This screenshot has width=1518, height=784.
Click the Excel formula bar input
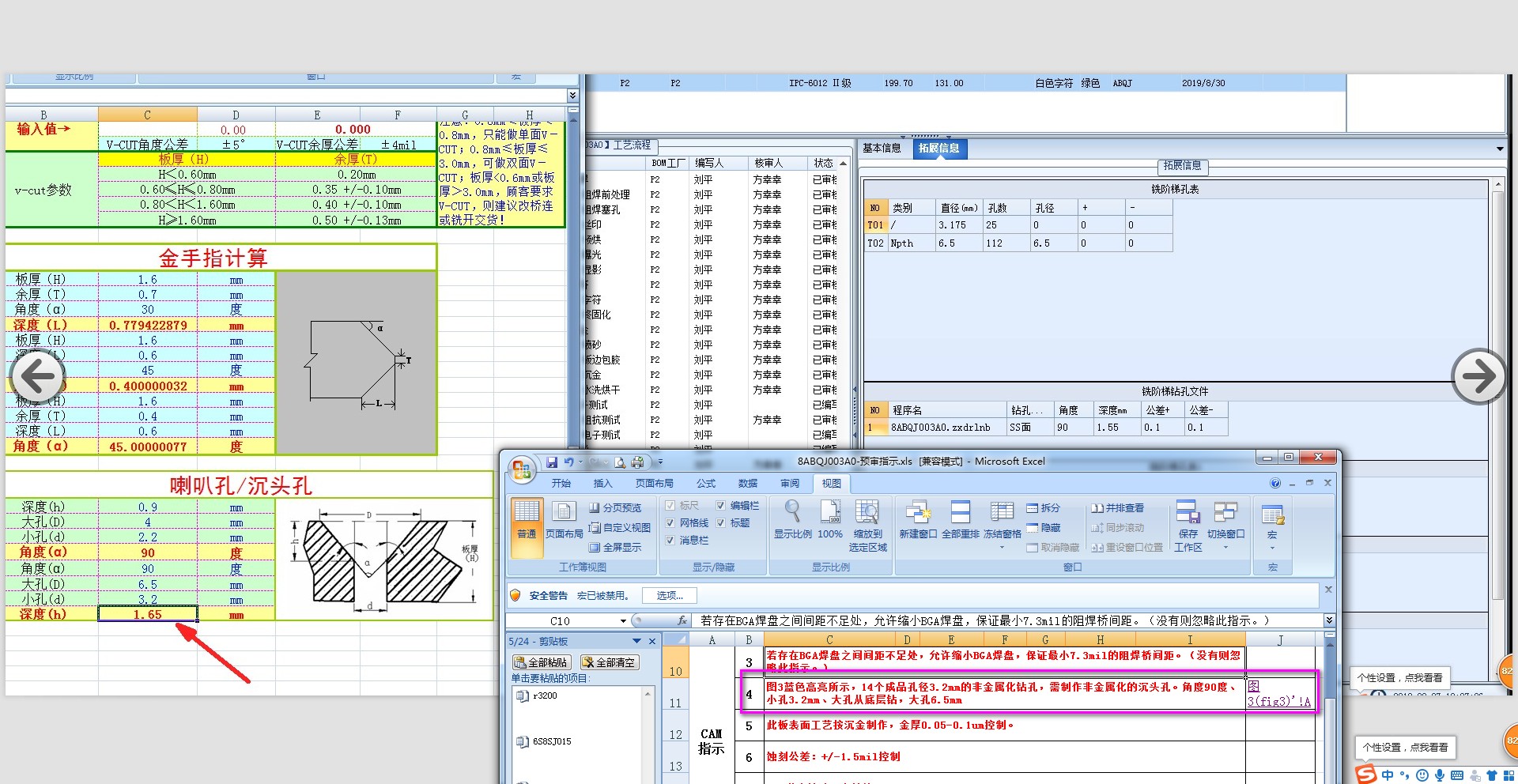pyautogui.click(x=1009, y=620)
